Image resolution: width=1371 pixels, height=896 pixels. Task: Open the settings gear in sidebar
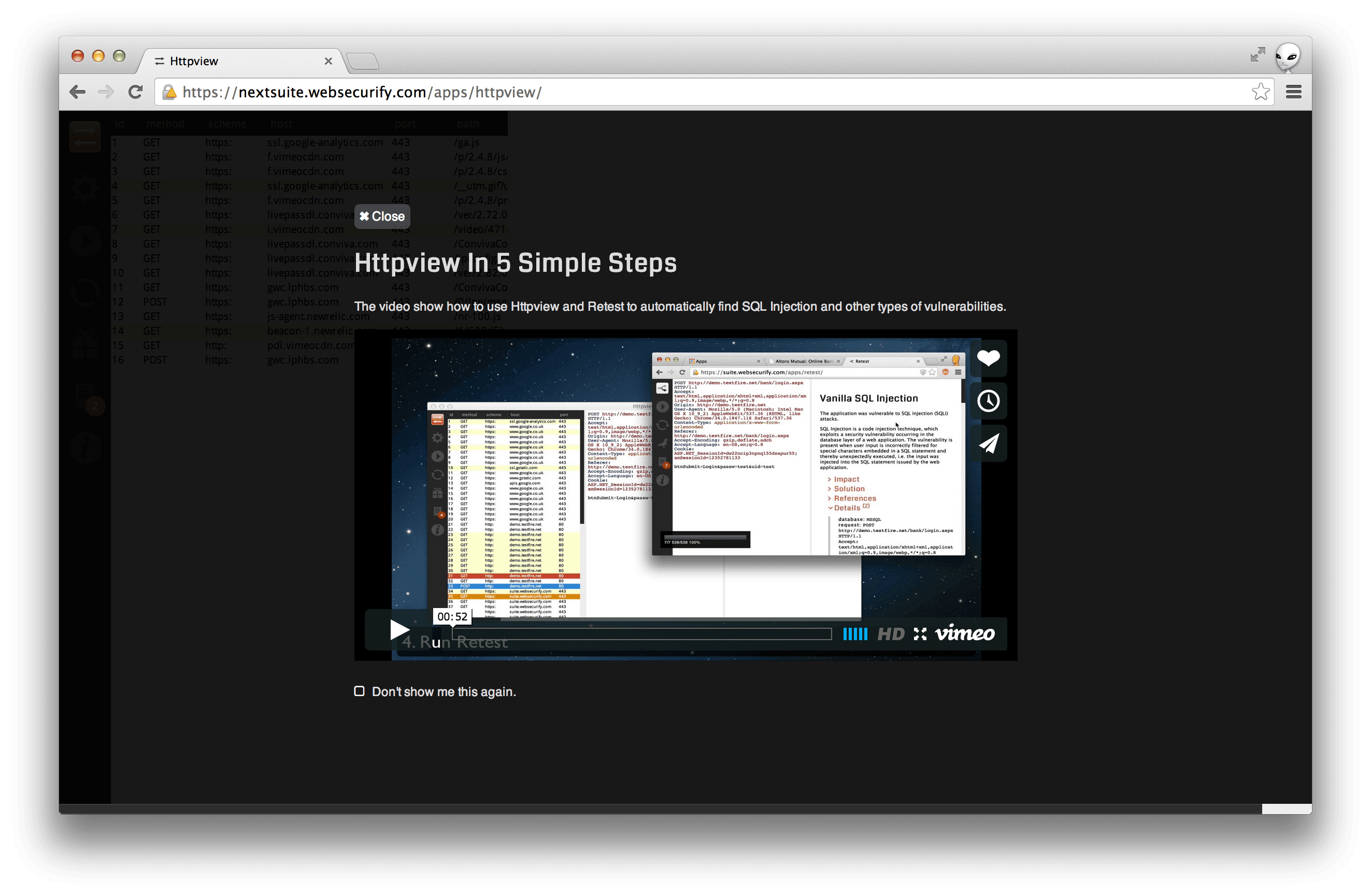pyautogui.click(x=85, y=187)
